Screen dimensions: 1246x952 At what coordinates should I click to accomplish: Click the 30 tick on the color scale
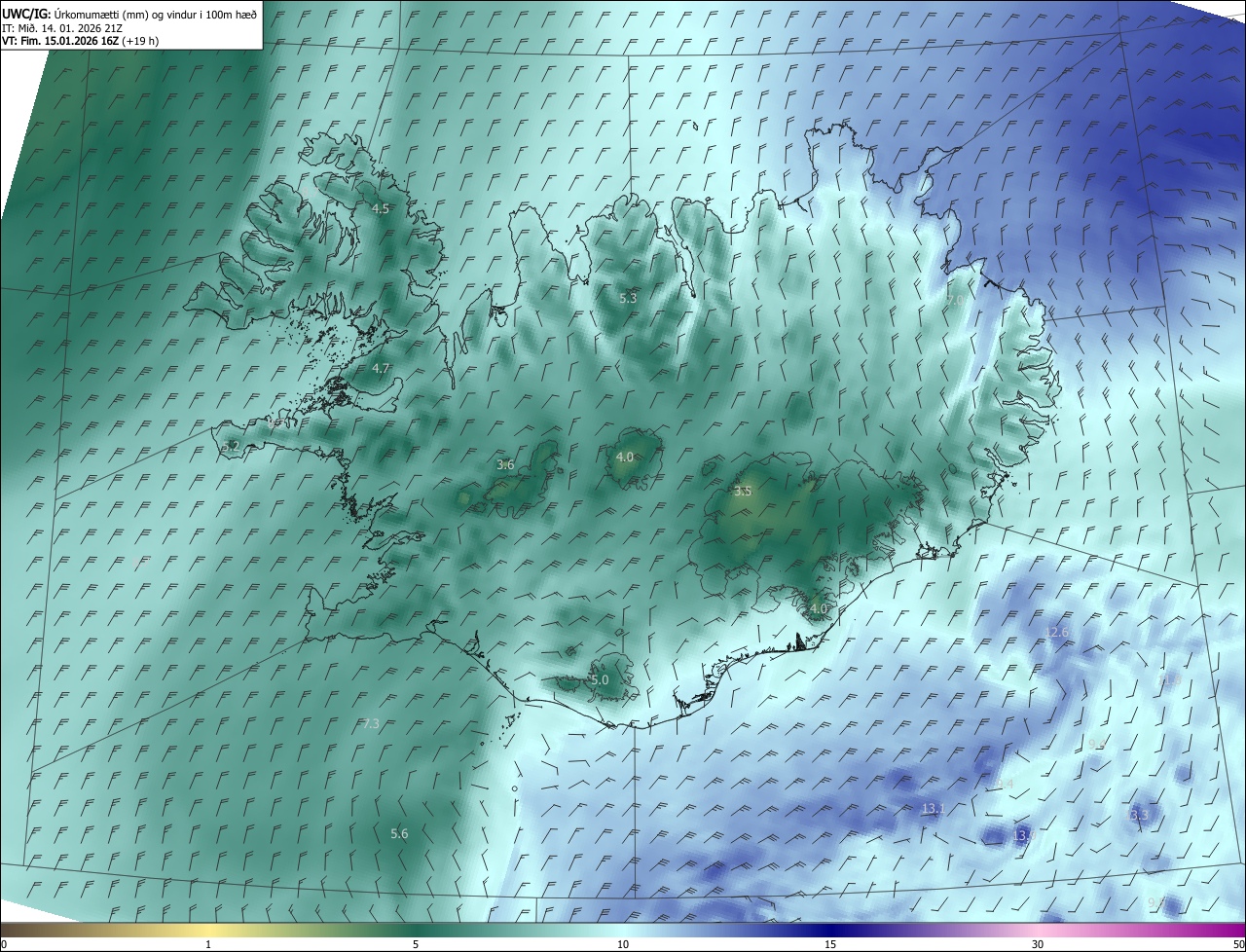coord(1038,944)
